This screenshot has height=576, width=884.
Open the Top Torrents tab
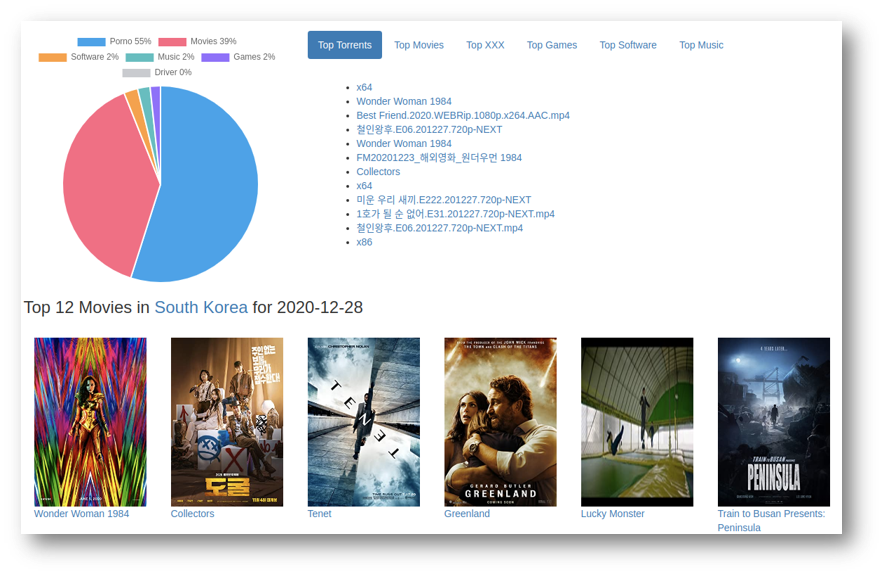[344, 45]
